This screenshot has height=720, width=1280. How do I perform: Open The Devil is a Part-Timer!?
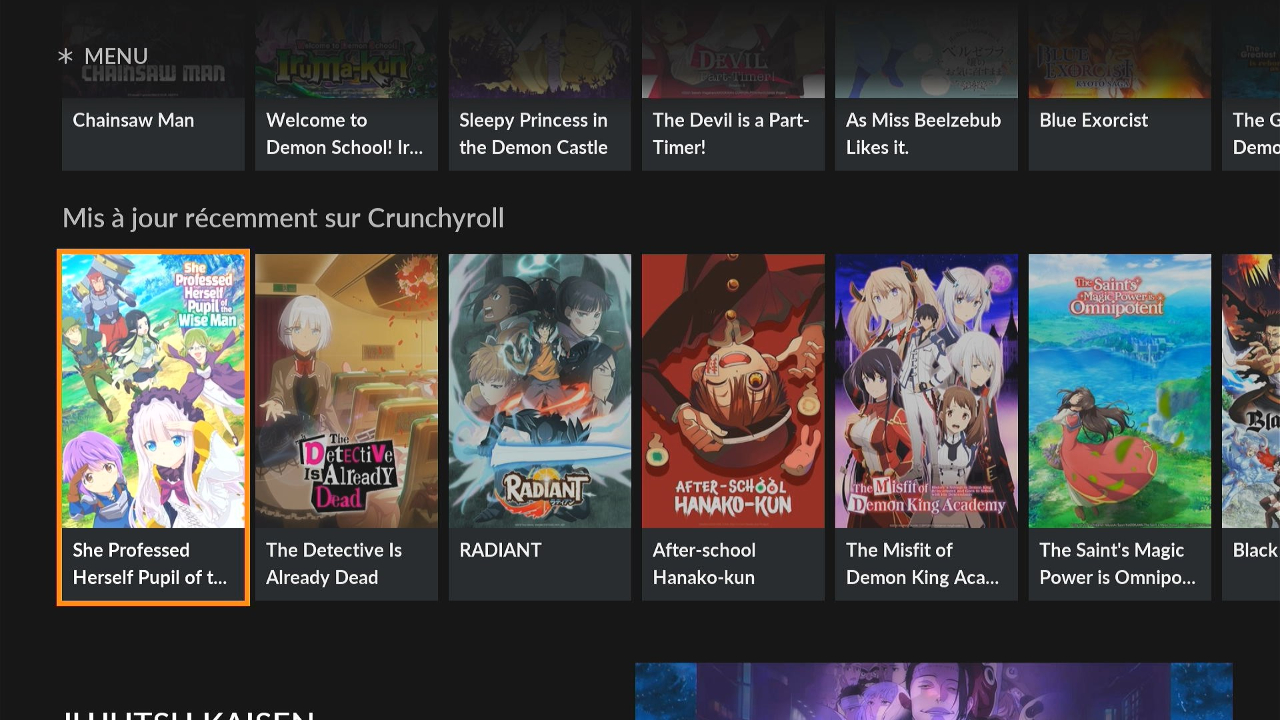tap(733, 50)
